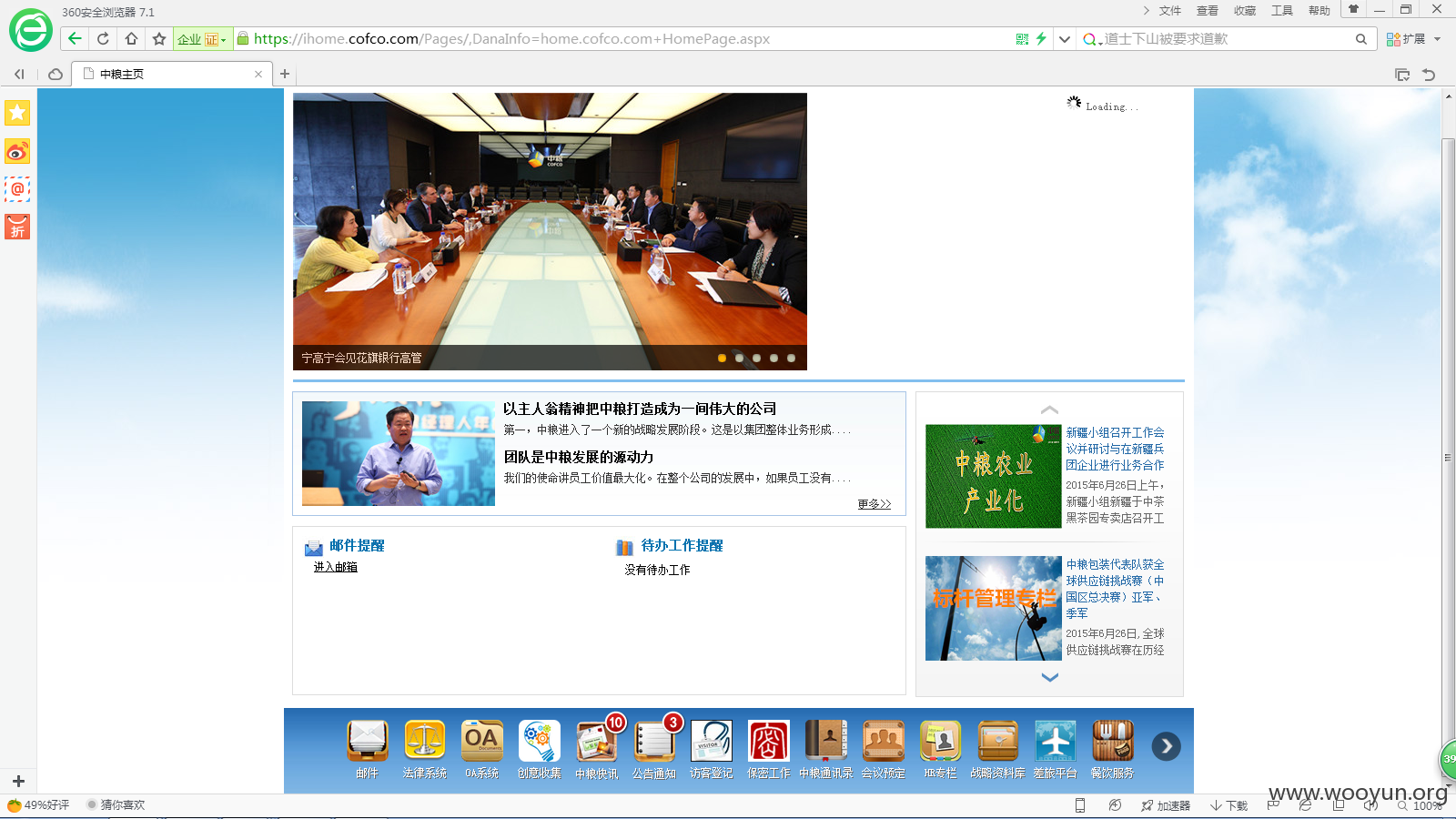Open the Weibo sidebar icon

(x=17, y=151)
